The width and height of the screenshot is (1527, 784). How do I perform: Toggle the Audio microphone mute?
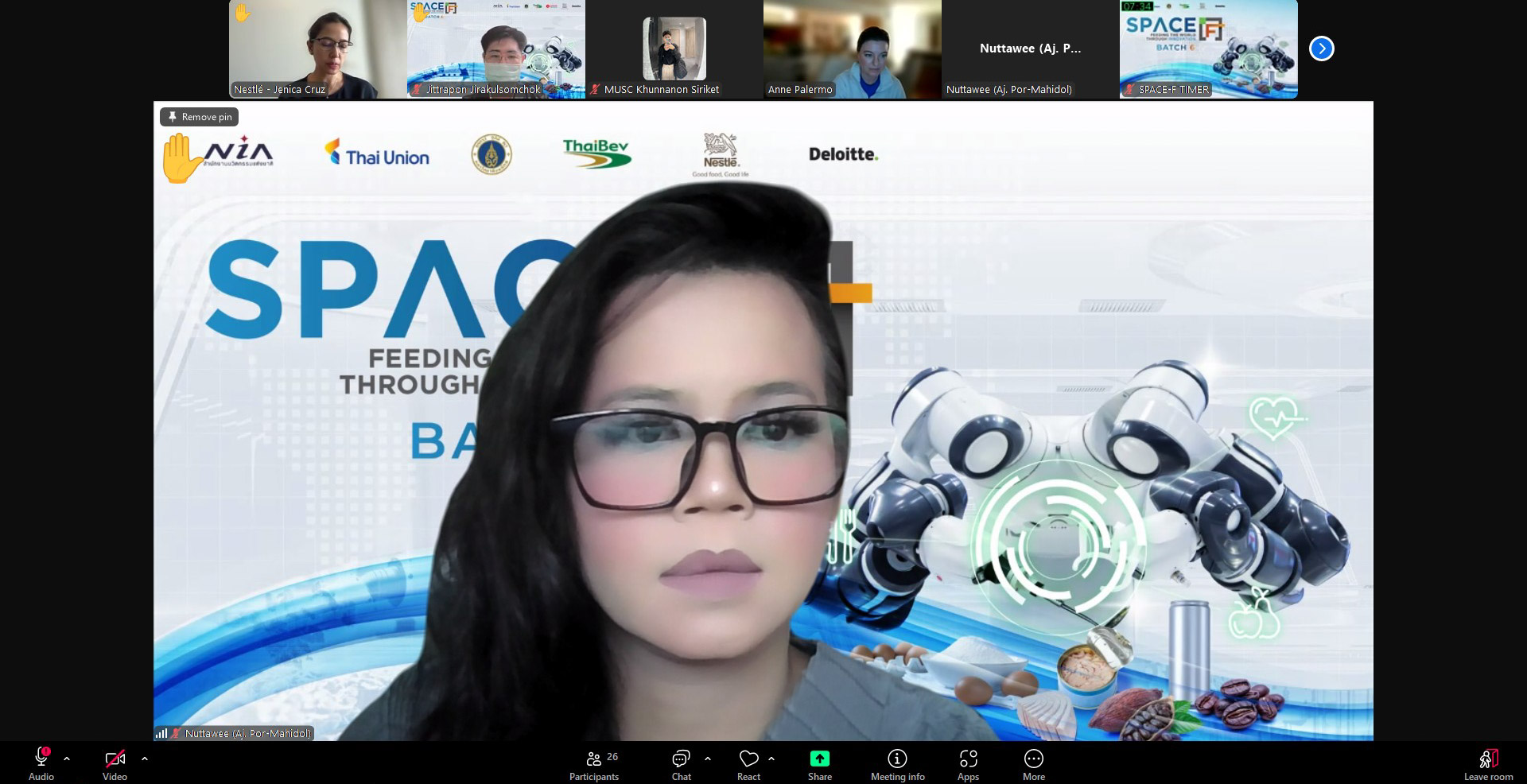41,758
